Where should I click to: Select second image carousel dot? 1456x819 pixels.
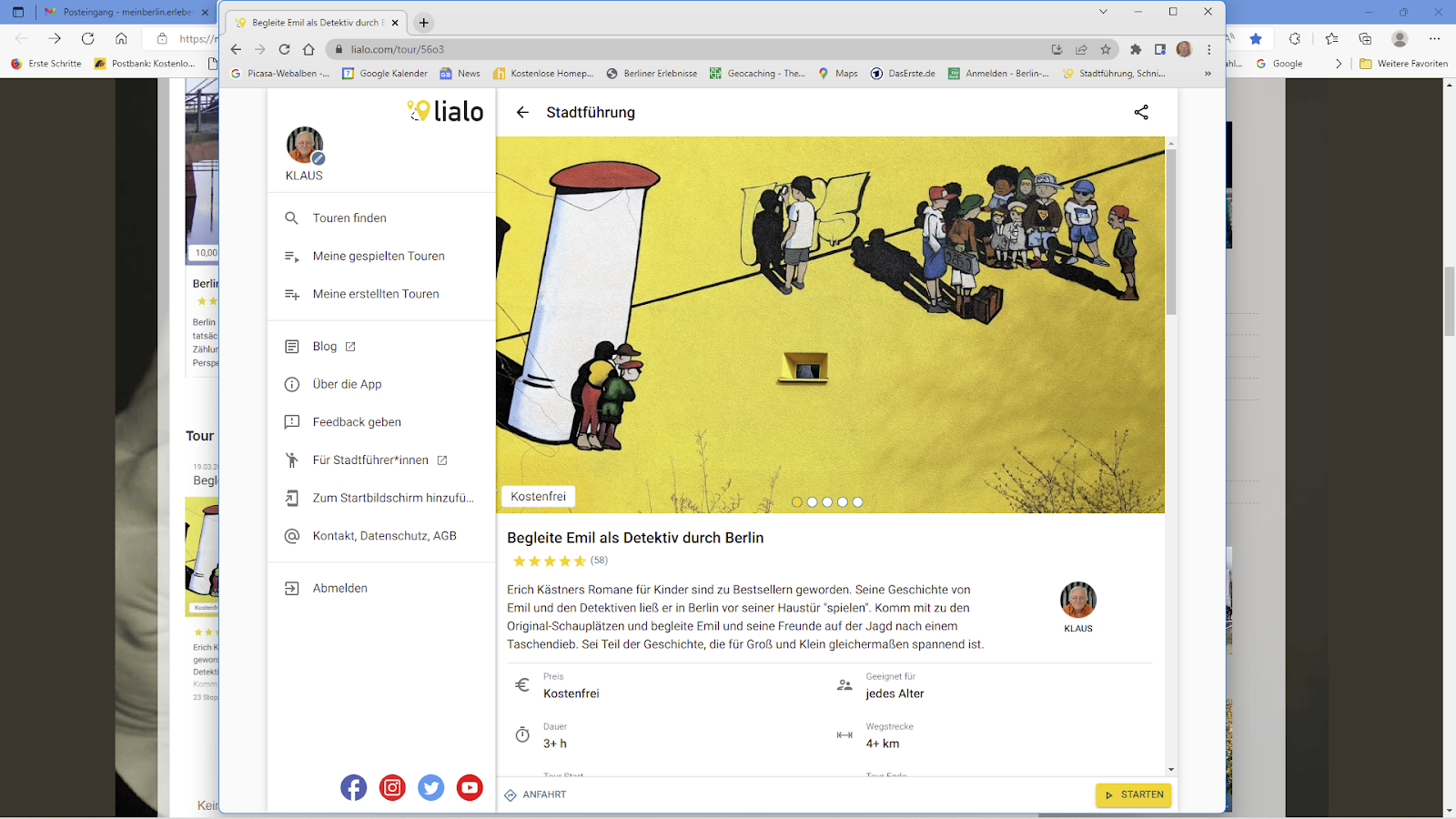tap(813, 502)
